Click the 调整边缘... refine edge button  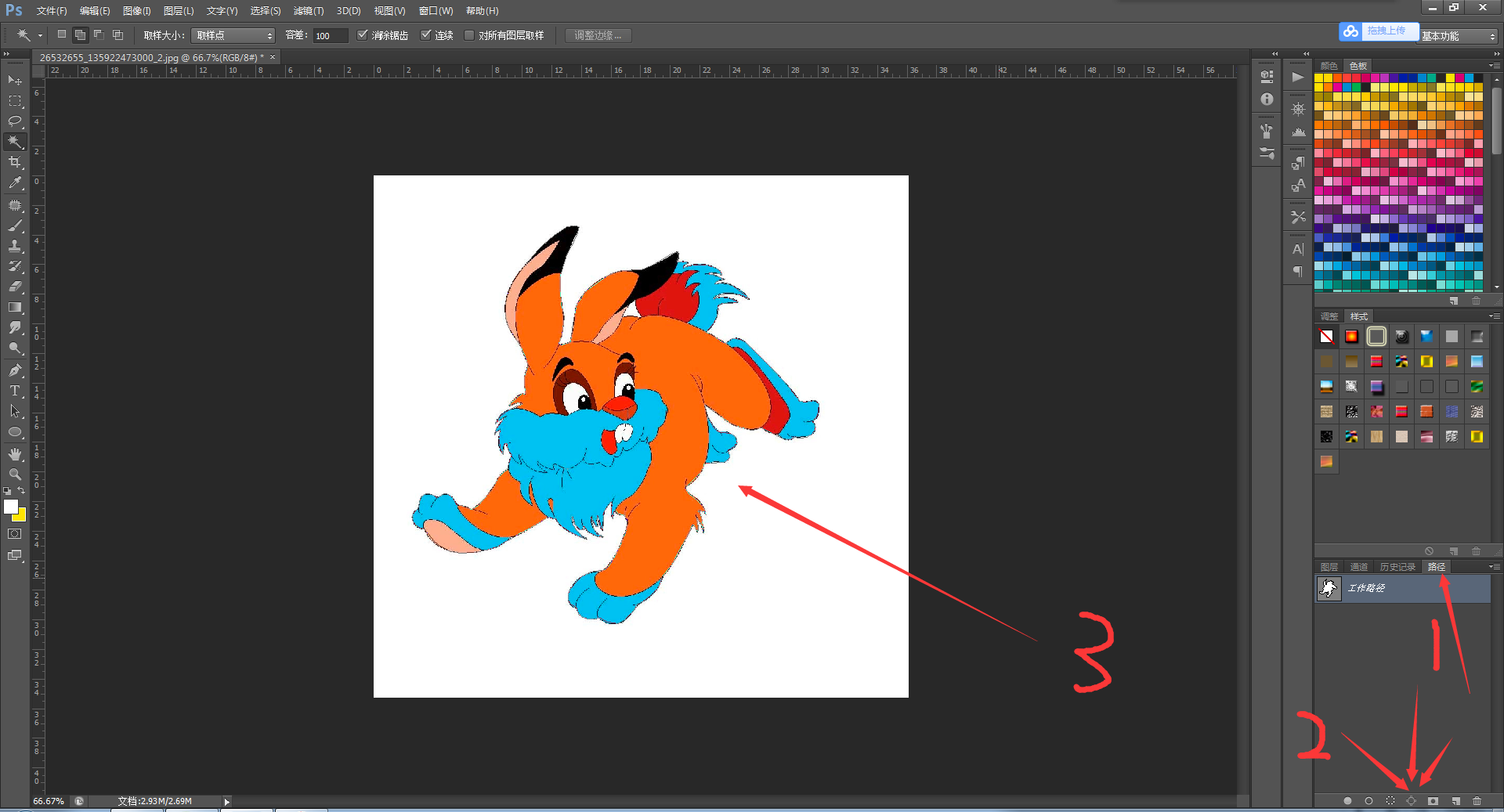(x=598, y=35)
